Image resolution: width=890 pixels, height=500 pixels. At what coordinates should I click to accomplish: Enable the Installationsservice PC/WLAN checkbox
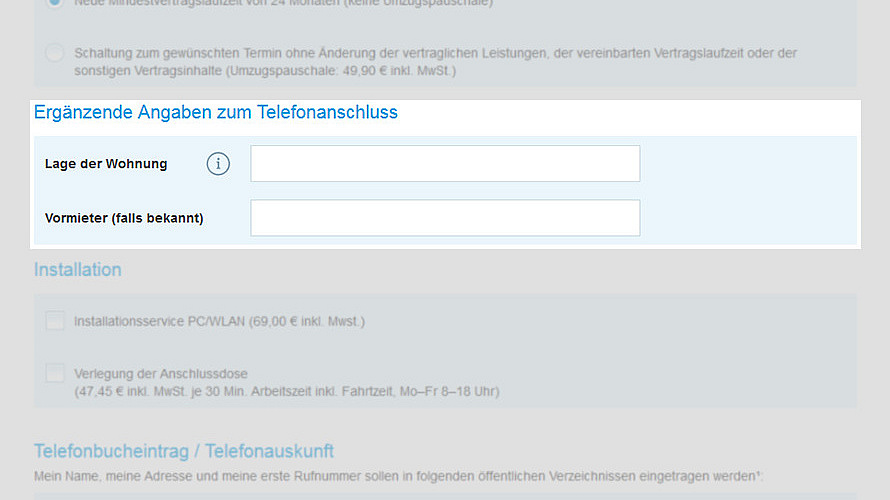tap(54, 321)
